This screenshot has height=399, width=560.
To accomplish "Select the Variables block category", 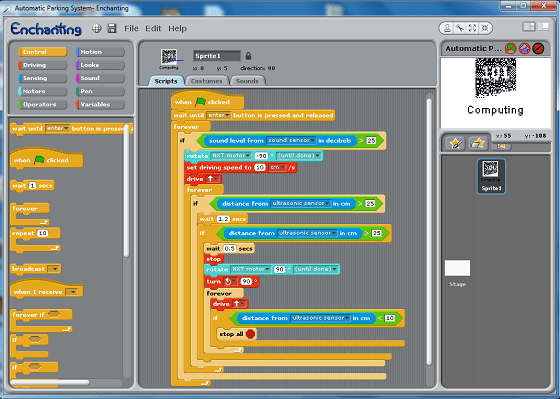I will (100, 104).
